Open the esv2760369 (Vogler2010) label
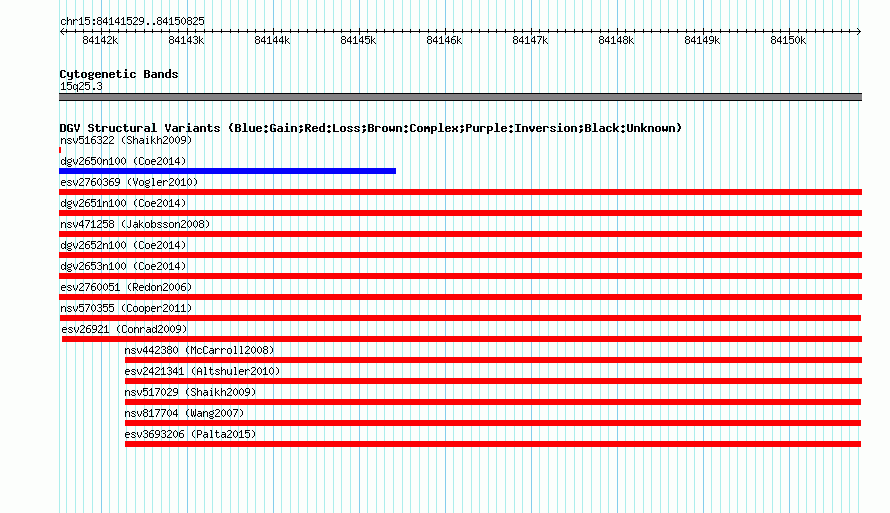The height and width of the screenshot is (513, 890). coord(129,182)
